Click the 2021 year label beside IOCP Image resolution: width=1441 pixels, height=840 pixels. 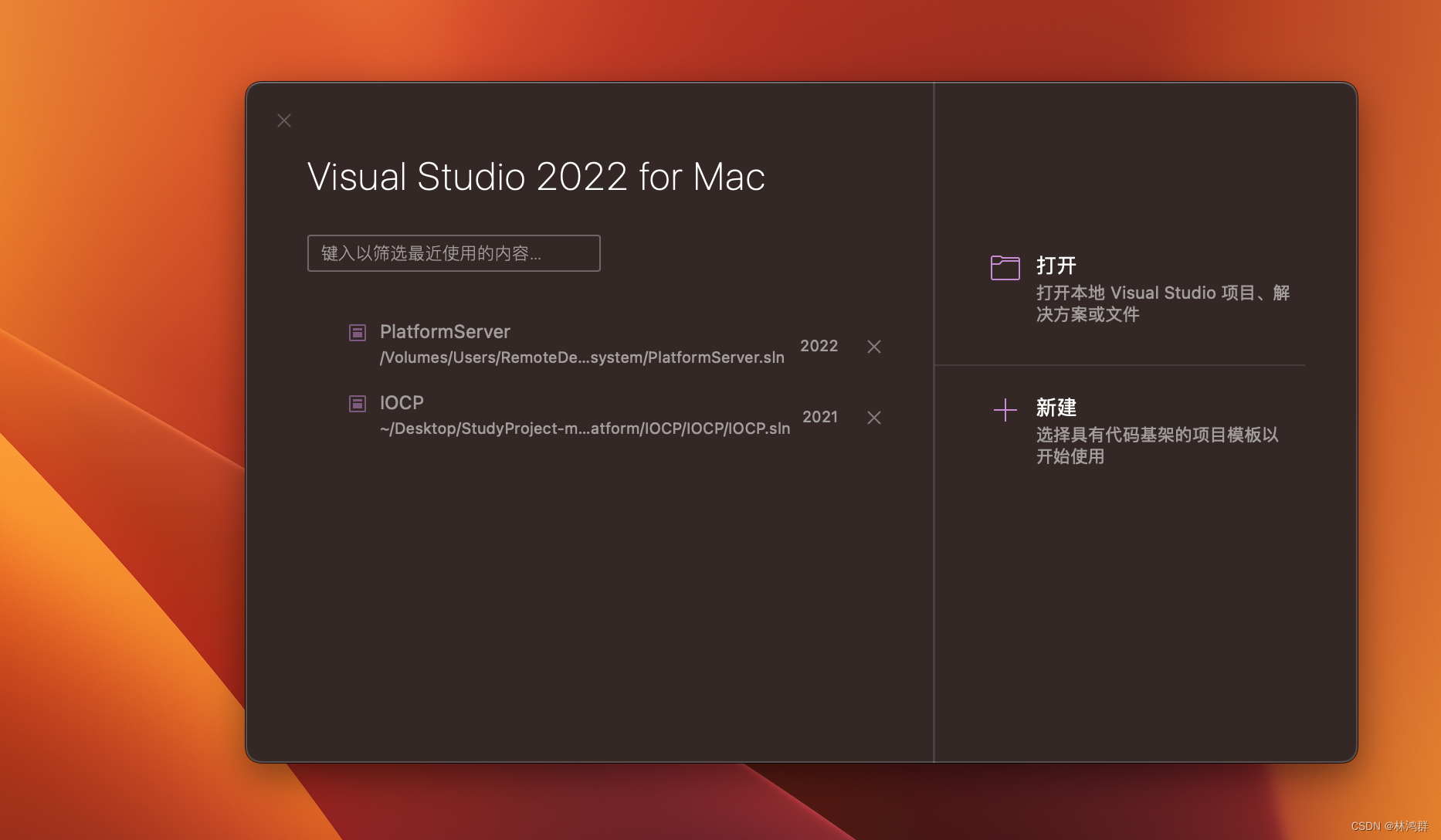point(819,417)
